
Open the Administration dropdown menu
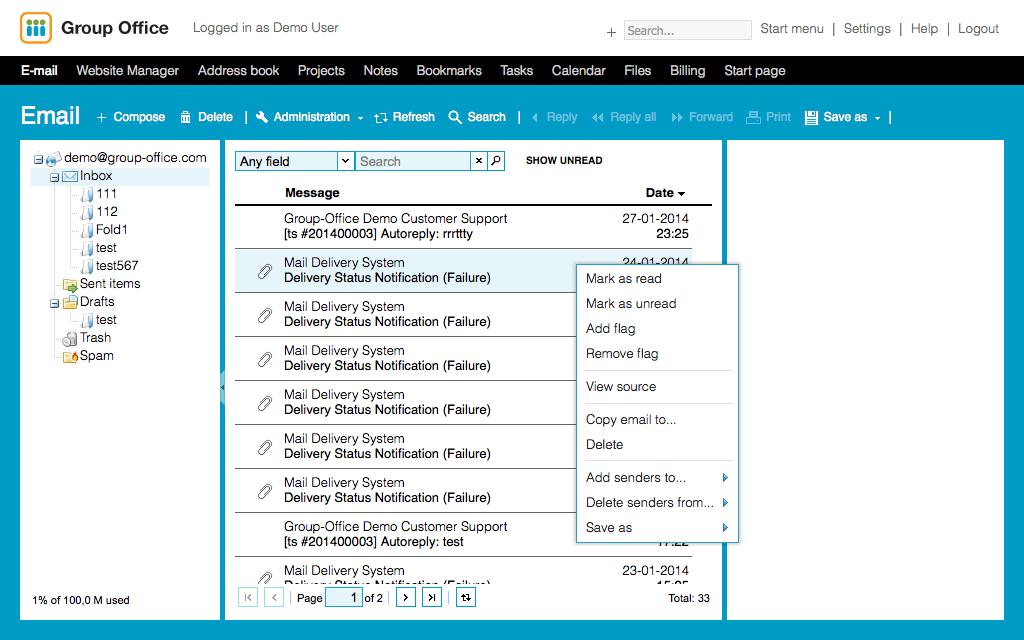click(310, 117)
